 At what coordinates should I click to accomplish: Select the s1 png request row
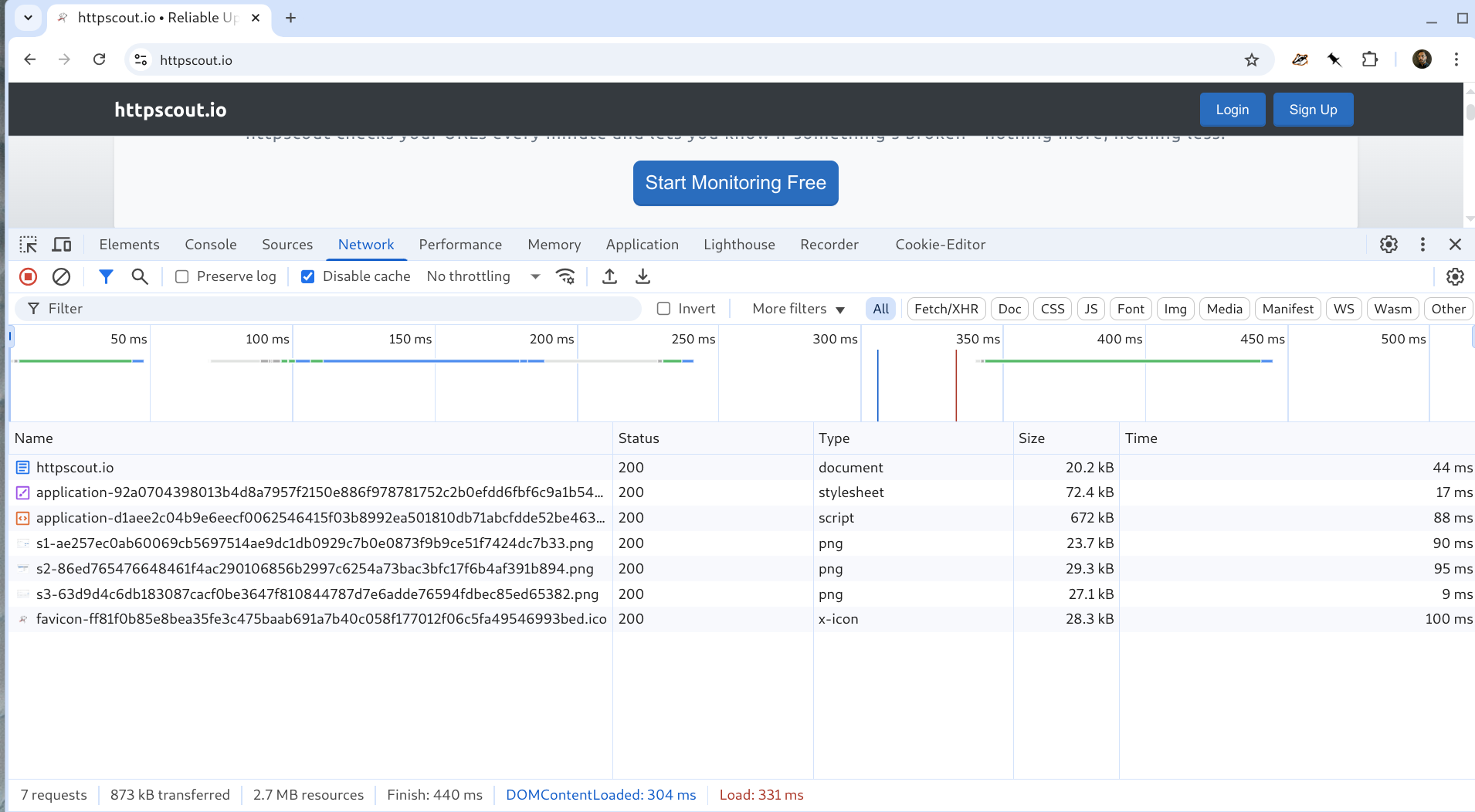click(741, 543)
